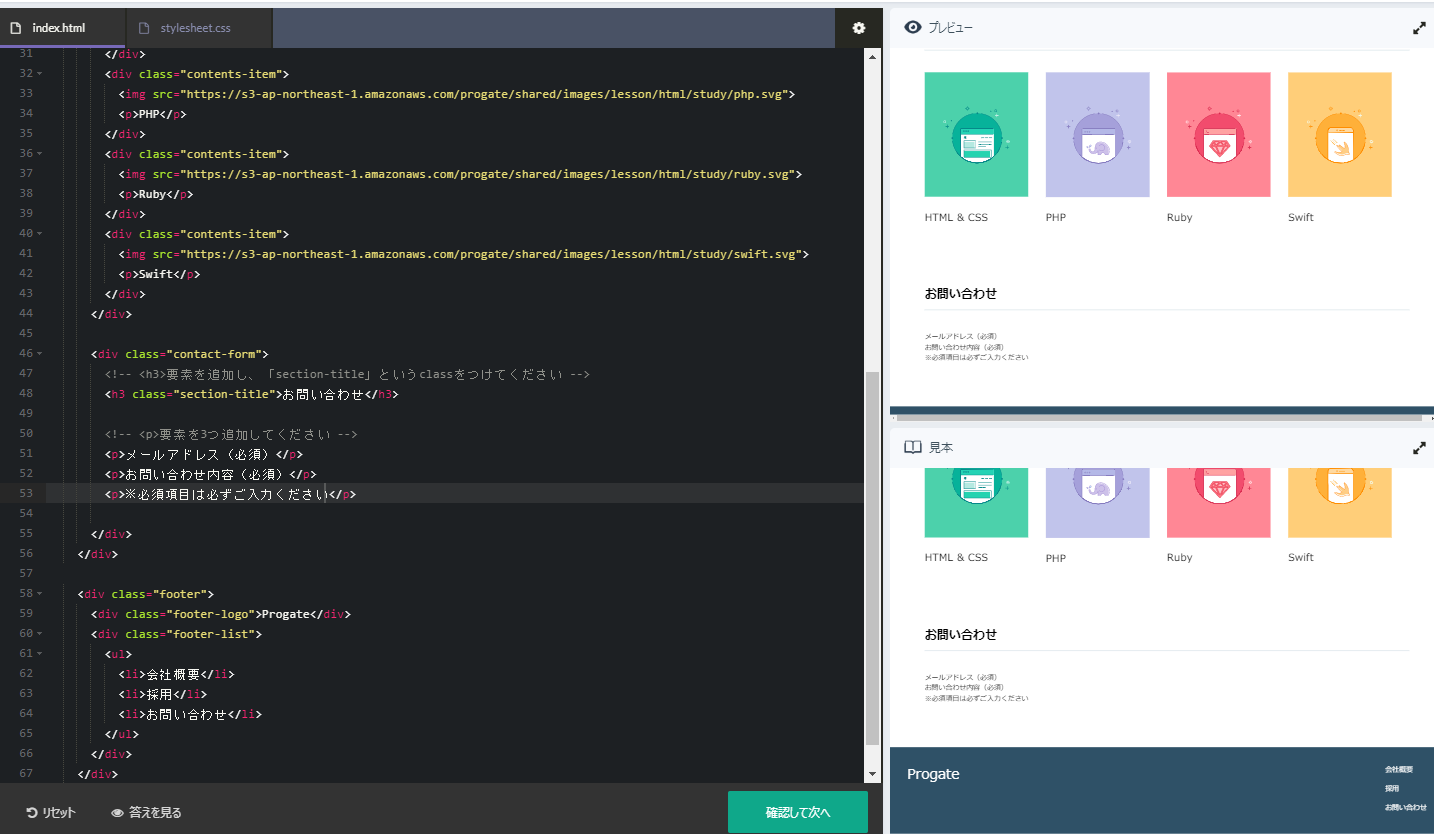The height and width of the screenshot is (834, 1434).
Task: Click the book icon beside 見本
Action: click(912, 448)
